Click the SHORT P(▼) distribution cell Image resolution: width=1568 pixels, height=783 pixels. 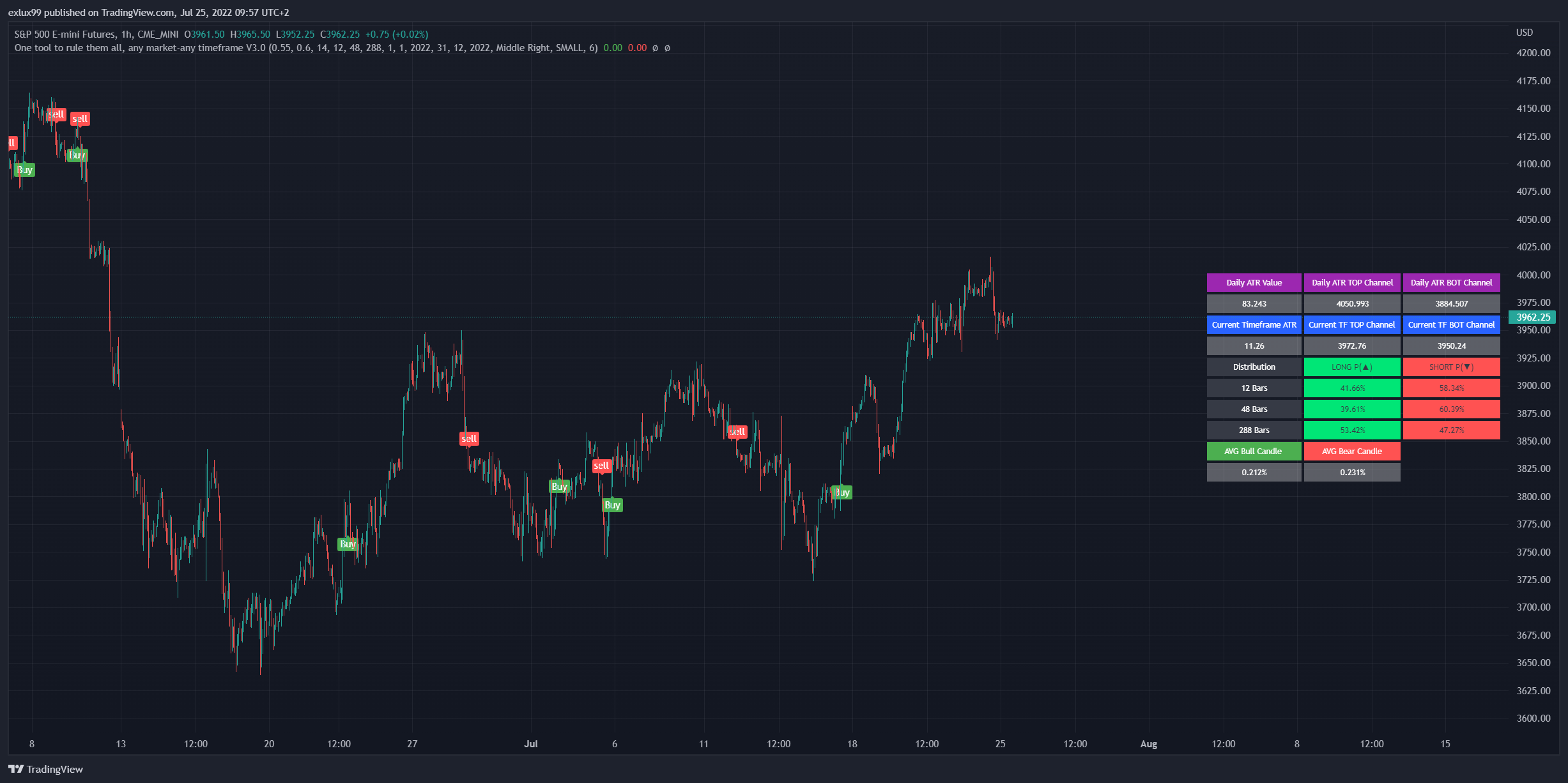(1451, 367)
